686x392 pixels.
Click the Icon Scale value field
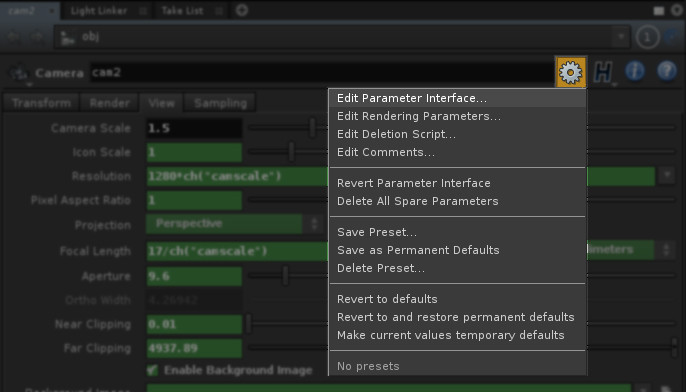pos(194,152)
